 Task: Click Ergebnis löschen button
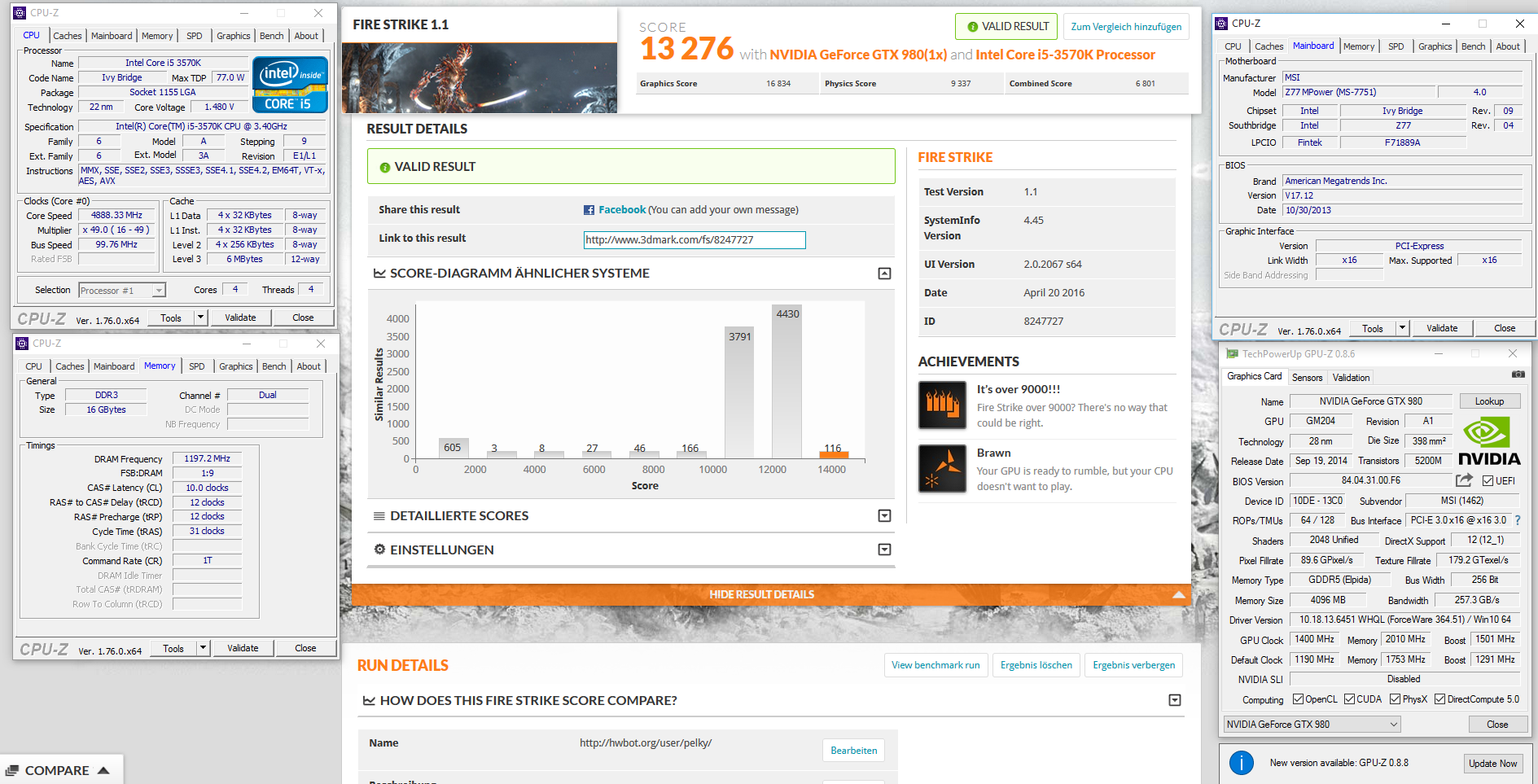1036,665
